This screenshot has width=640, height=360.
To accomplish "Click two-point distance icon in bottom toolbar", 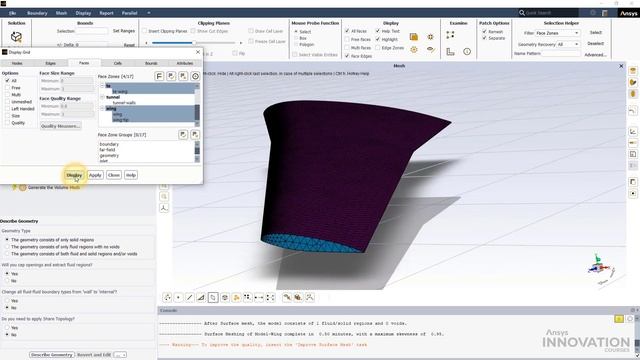I will 259,298.
